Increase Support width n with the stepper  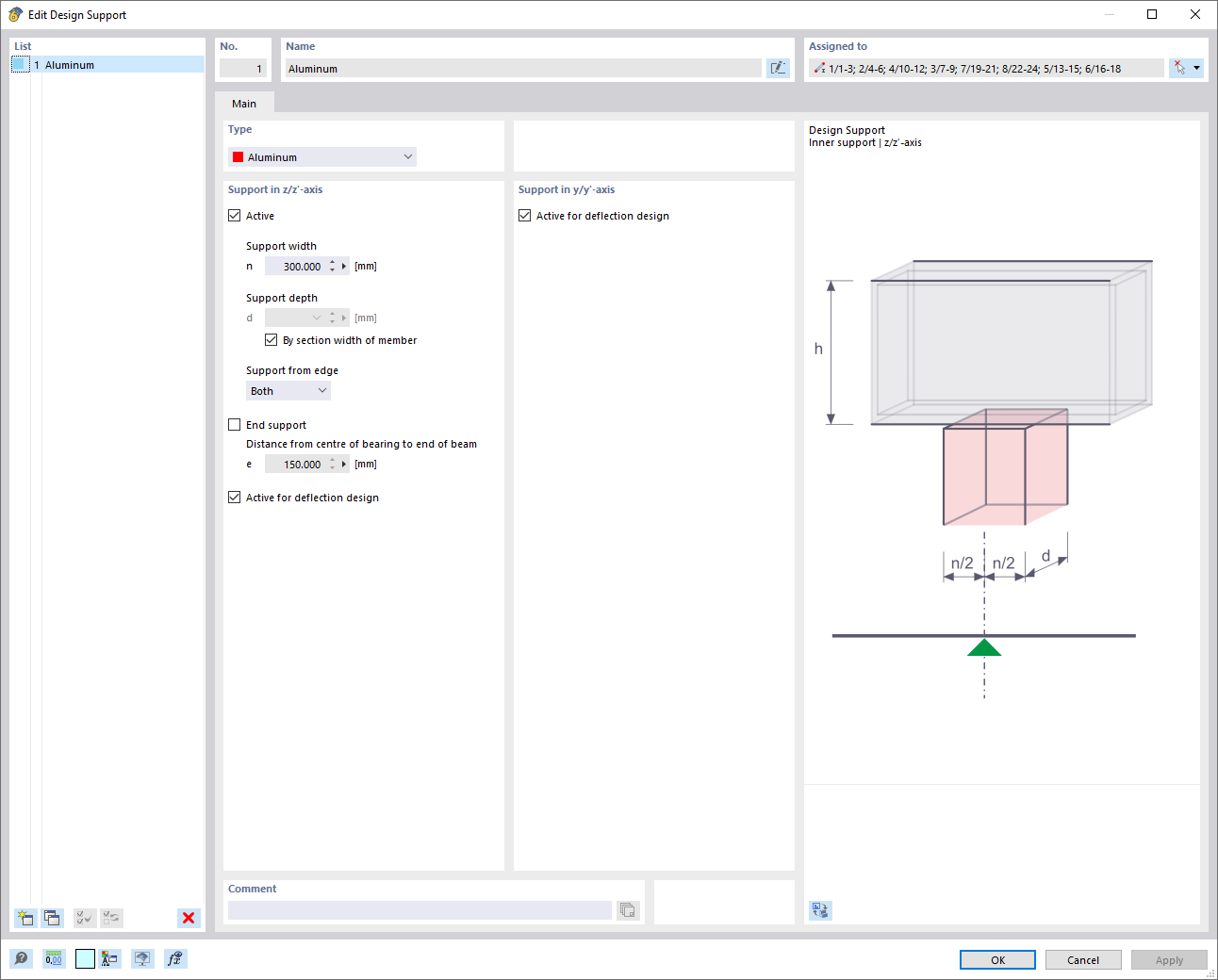pyautogui.click(x=332, y=262)
